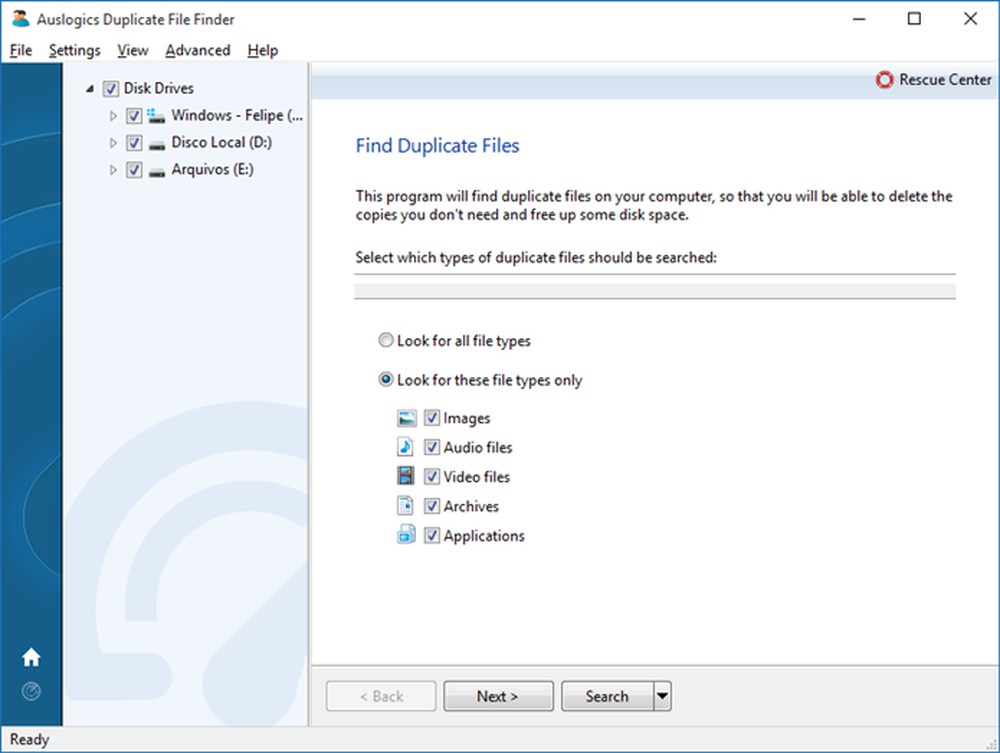Uncheck the Images checkbox

pos(432,418)
